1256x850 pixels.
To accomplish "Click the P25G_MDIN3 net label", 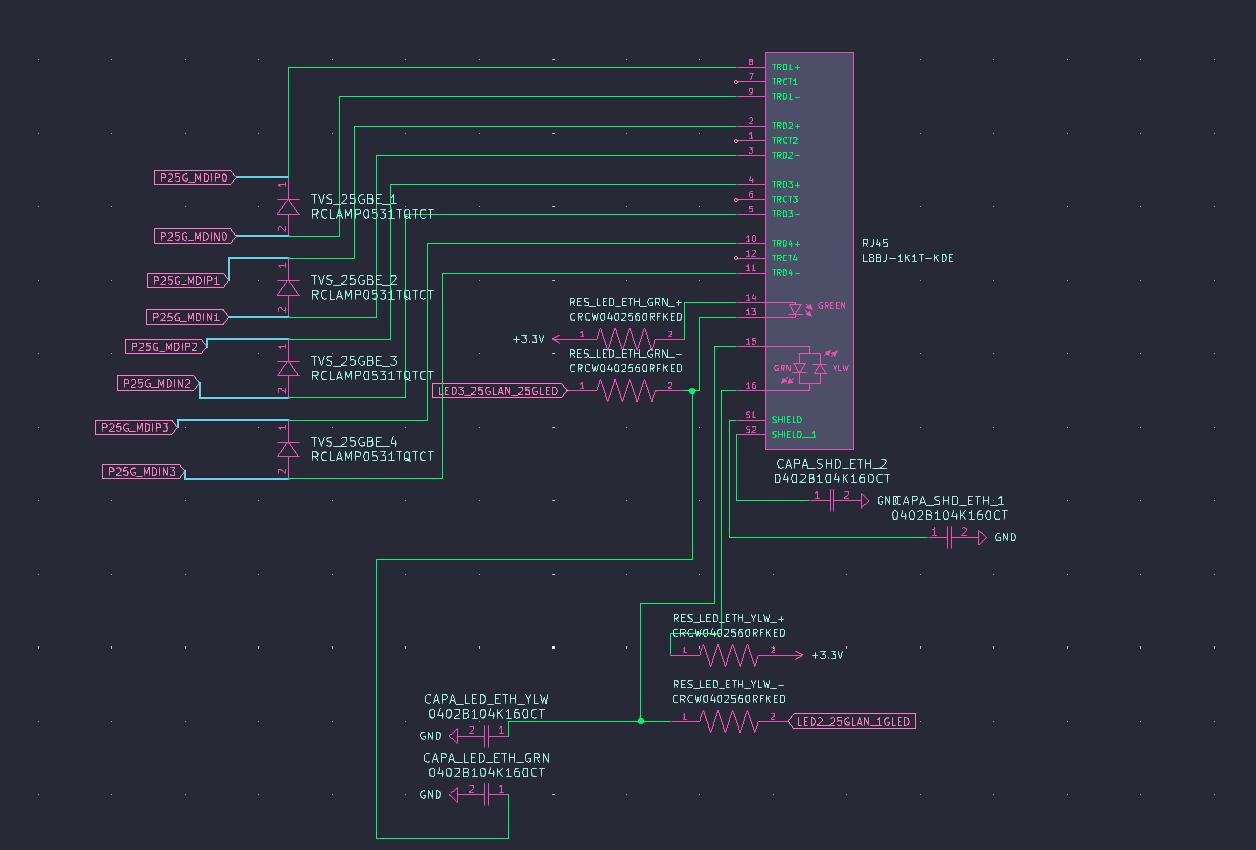I will 143,471.
